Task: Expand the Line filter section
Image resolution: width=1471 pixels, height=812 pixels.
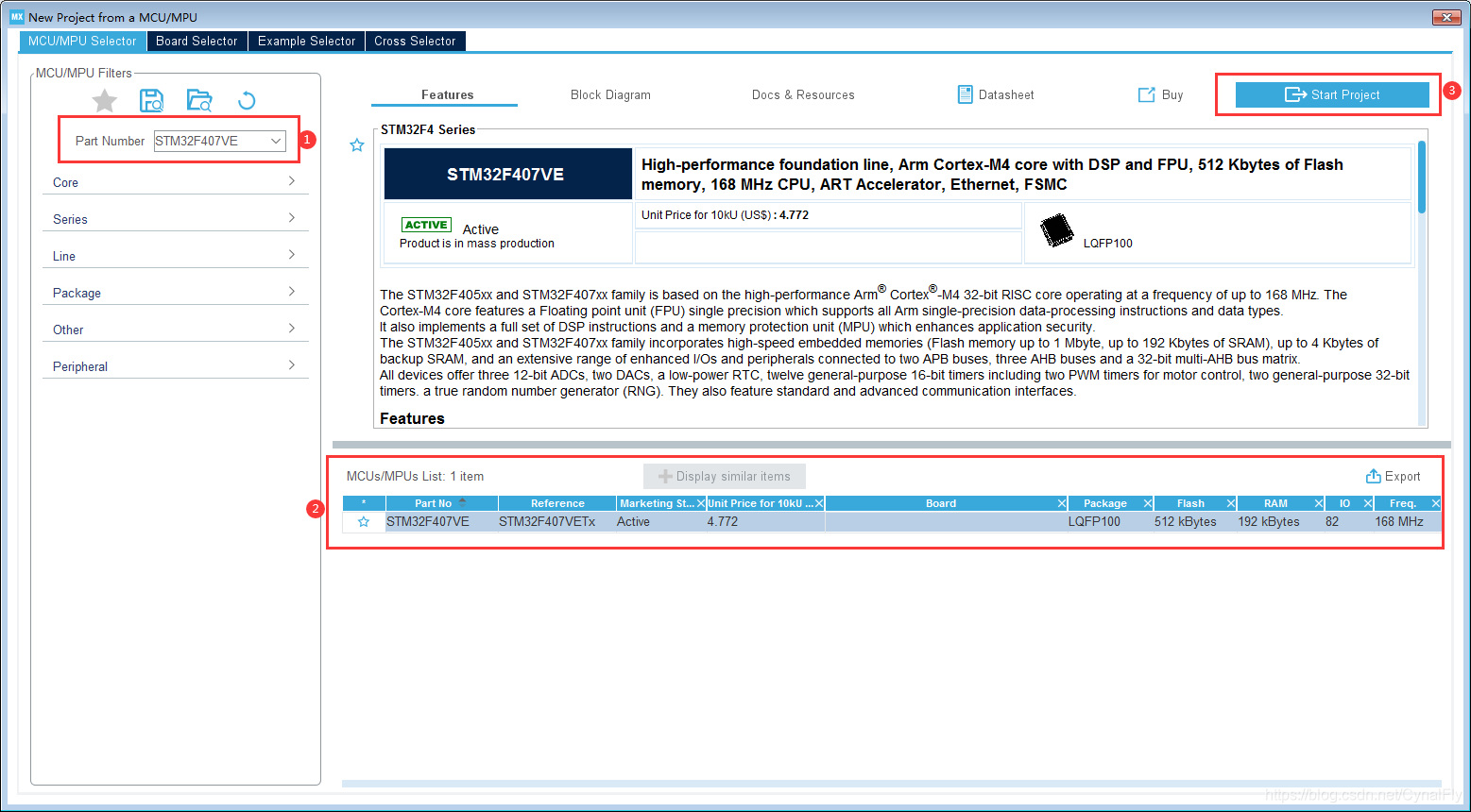Action: [x=175, y=255]
